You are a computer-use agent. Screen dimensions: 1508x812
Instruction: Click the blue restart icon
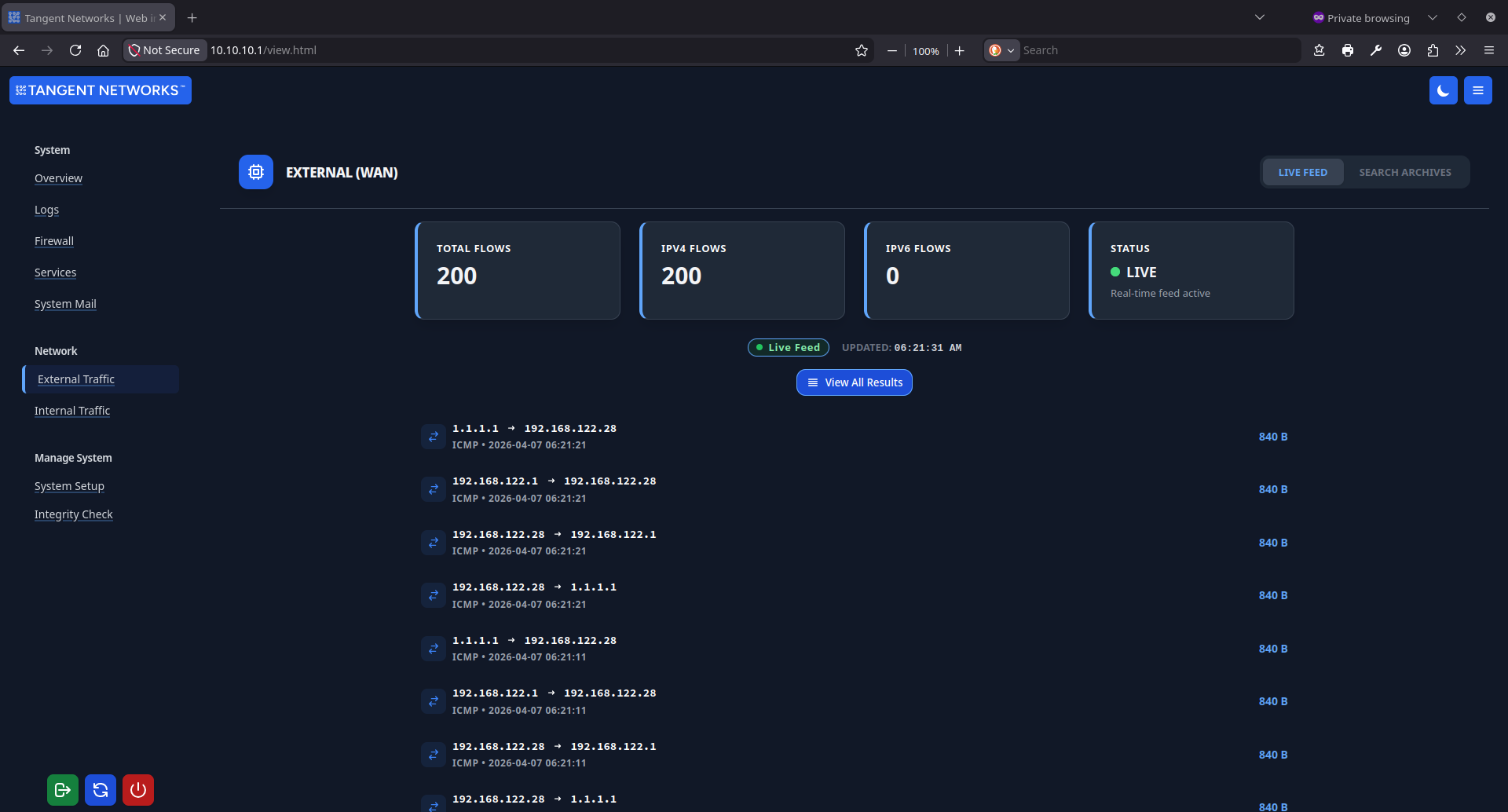coord(101,790)
